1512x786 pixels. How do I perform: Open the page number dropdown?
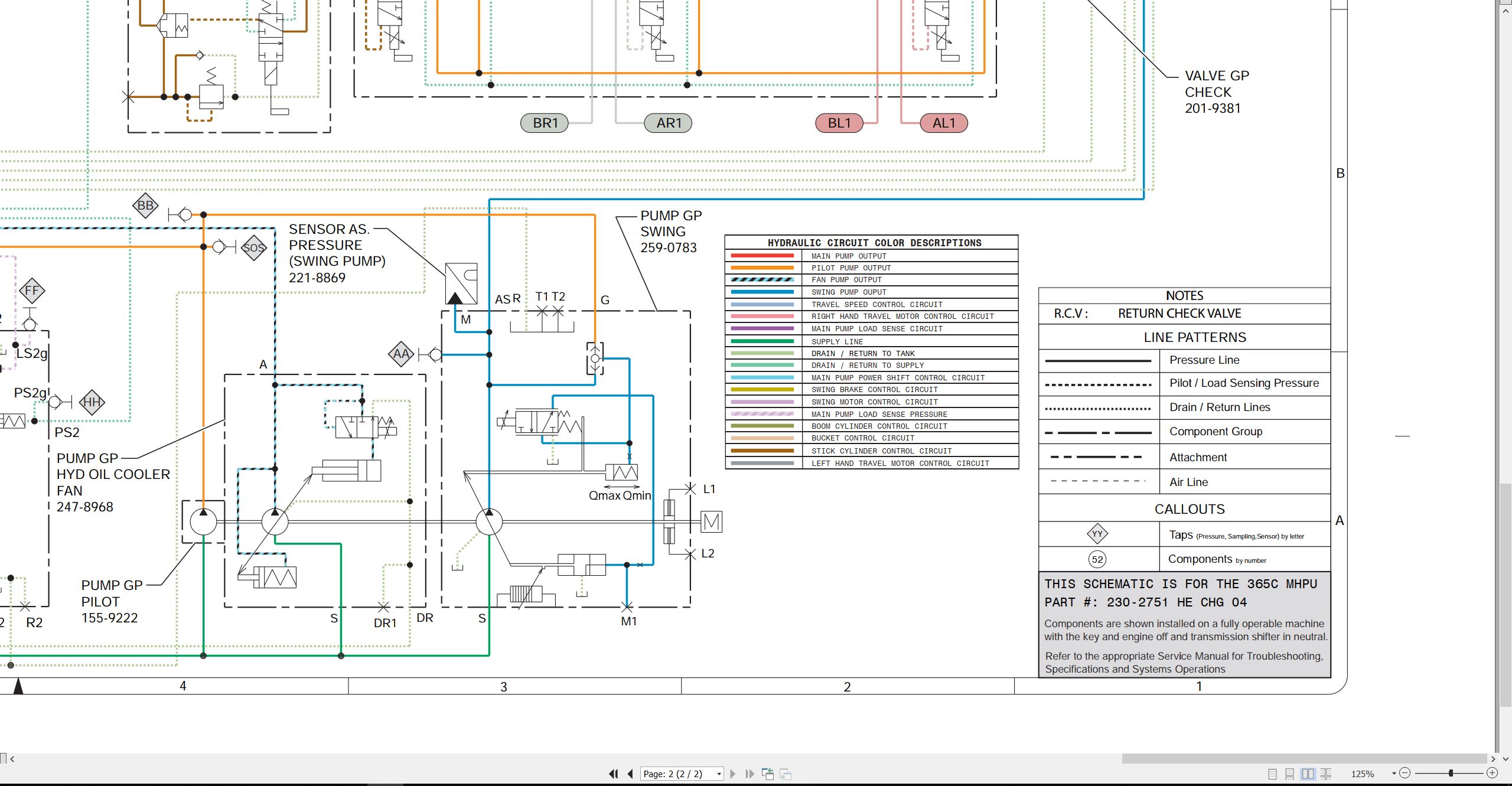(719, 774)
